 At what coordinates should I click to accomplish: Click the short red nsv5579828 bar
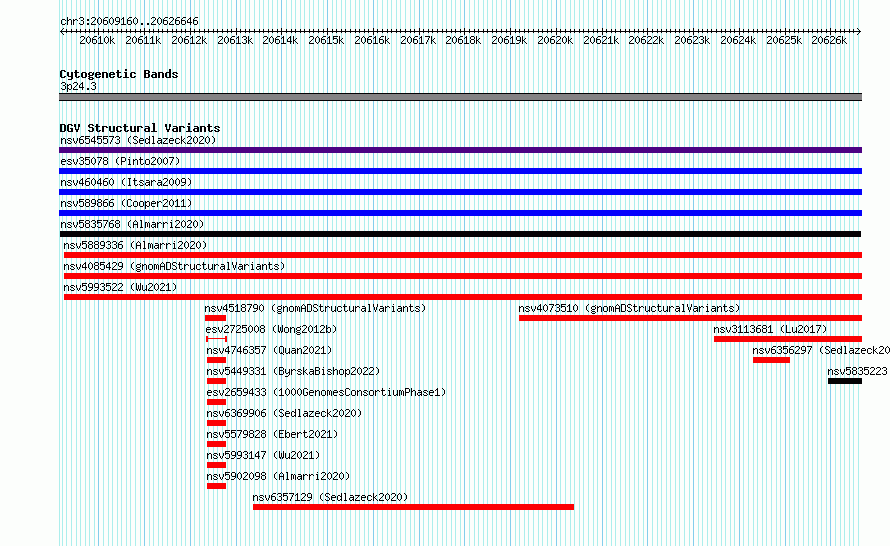[x=216, y=444]
